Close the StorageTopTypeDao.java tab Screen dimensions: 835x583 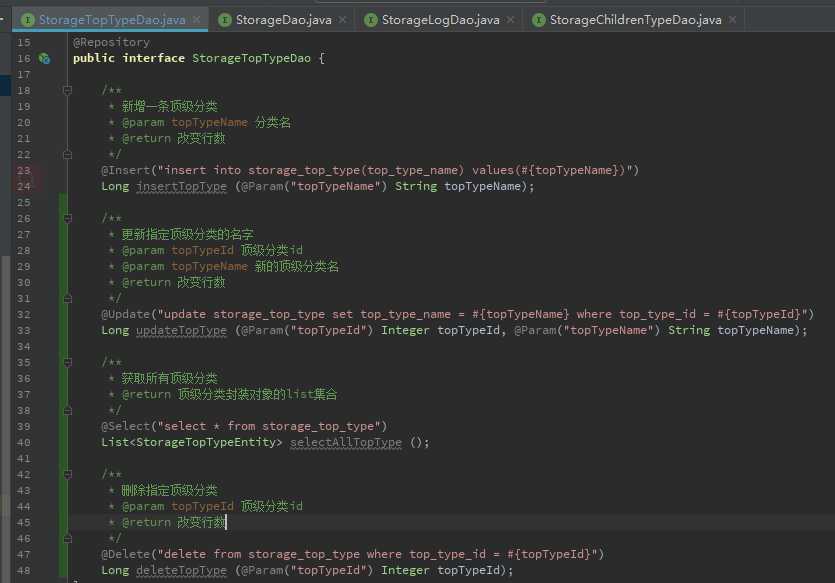197,20
